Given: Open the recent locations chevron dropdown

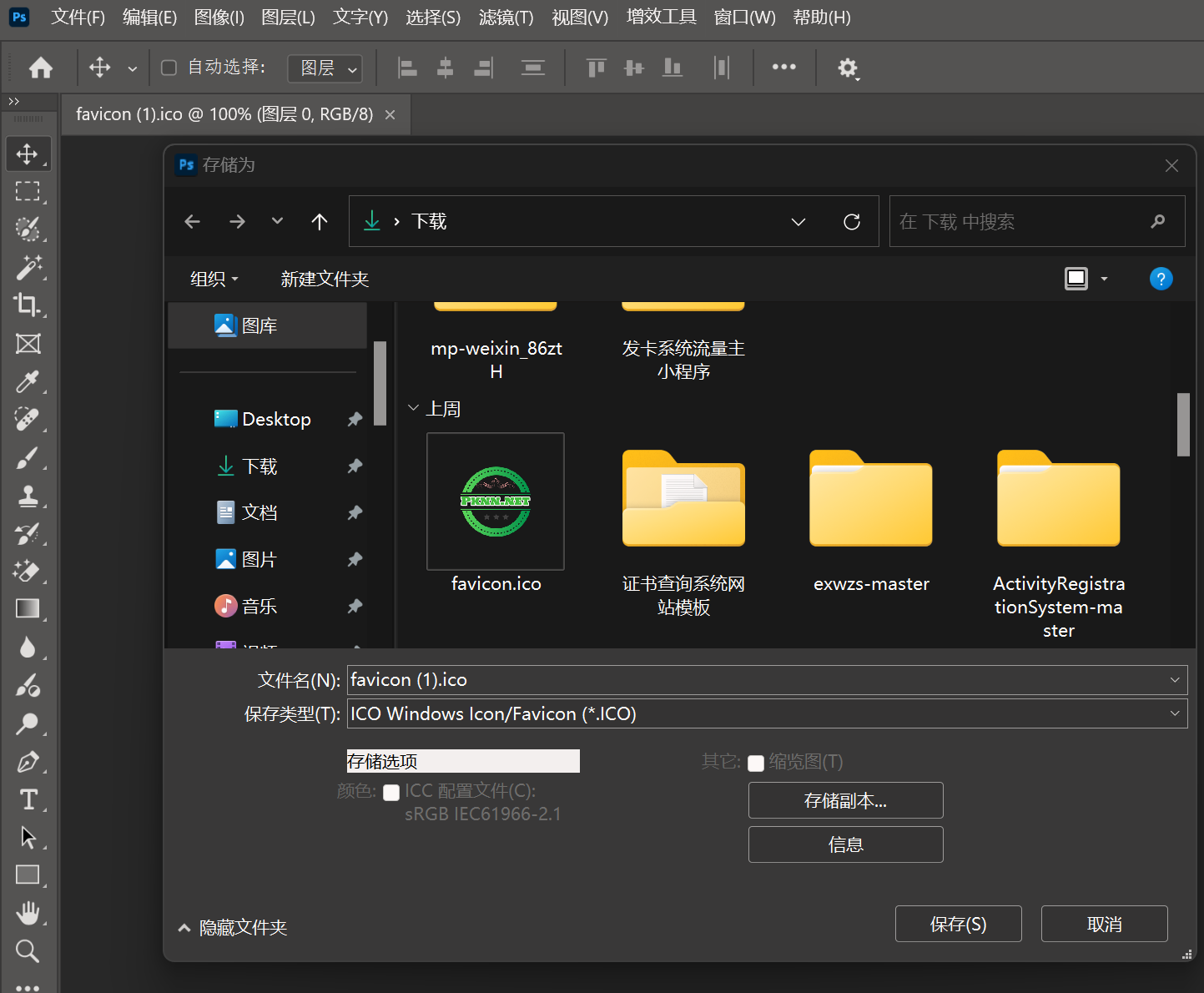Looking at the screenshot, I should coord(277,221).
